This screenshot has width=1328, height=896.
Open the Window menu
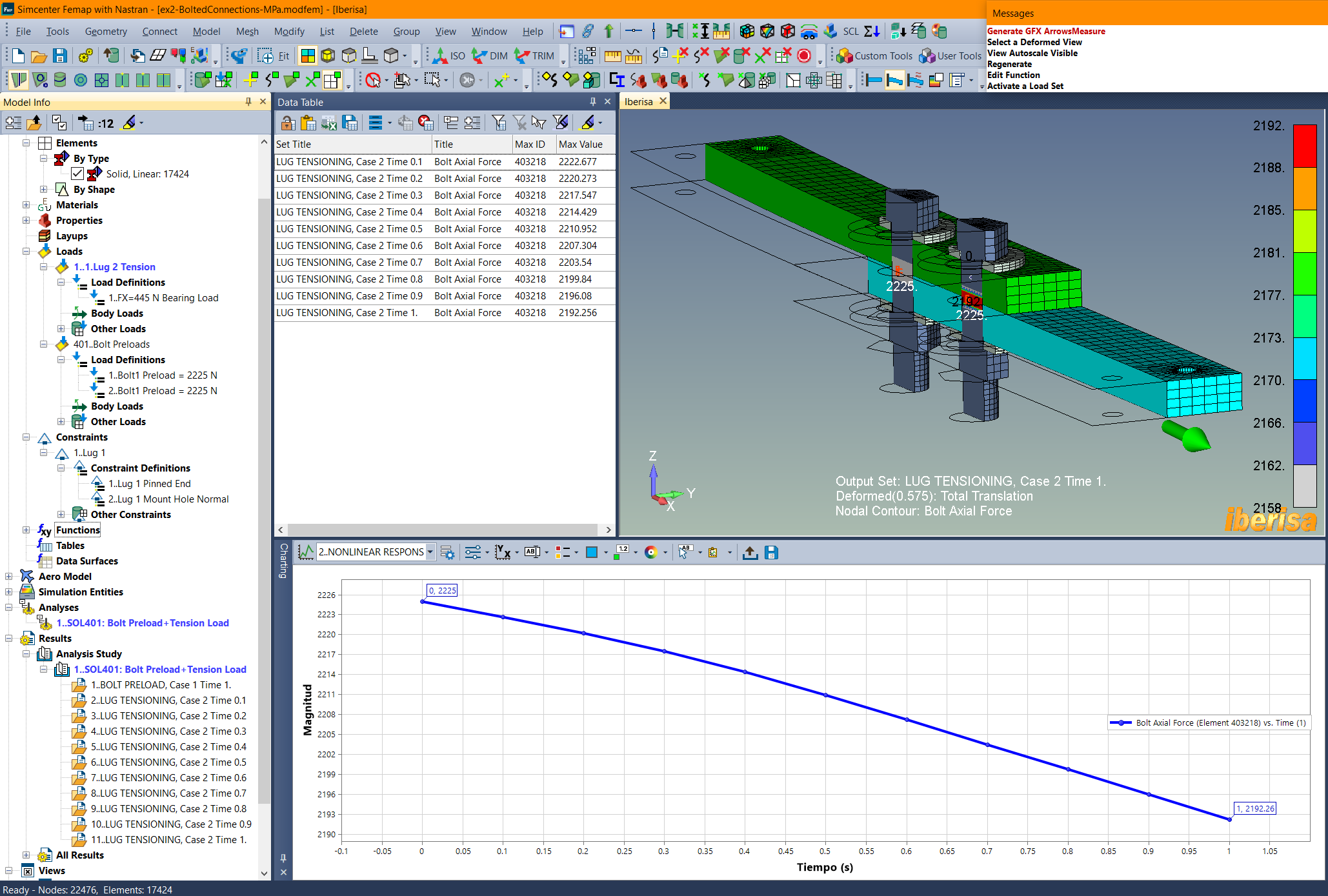pyautogui.click(x=489, y=31)
